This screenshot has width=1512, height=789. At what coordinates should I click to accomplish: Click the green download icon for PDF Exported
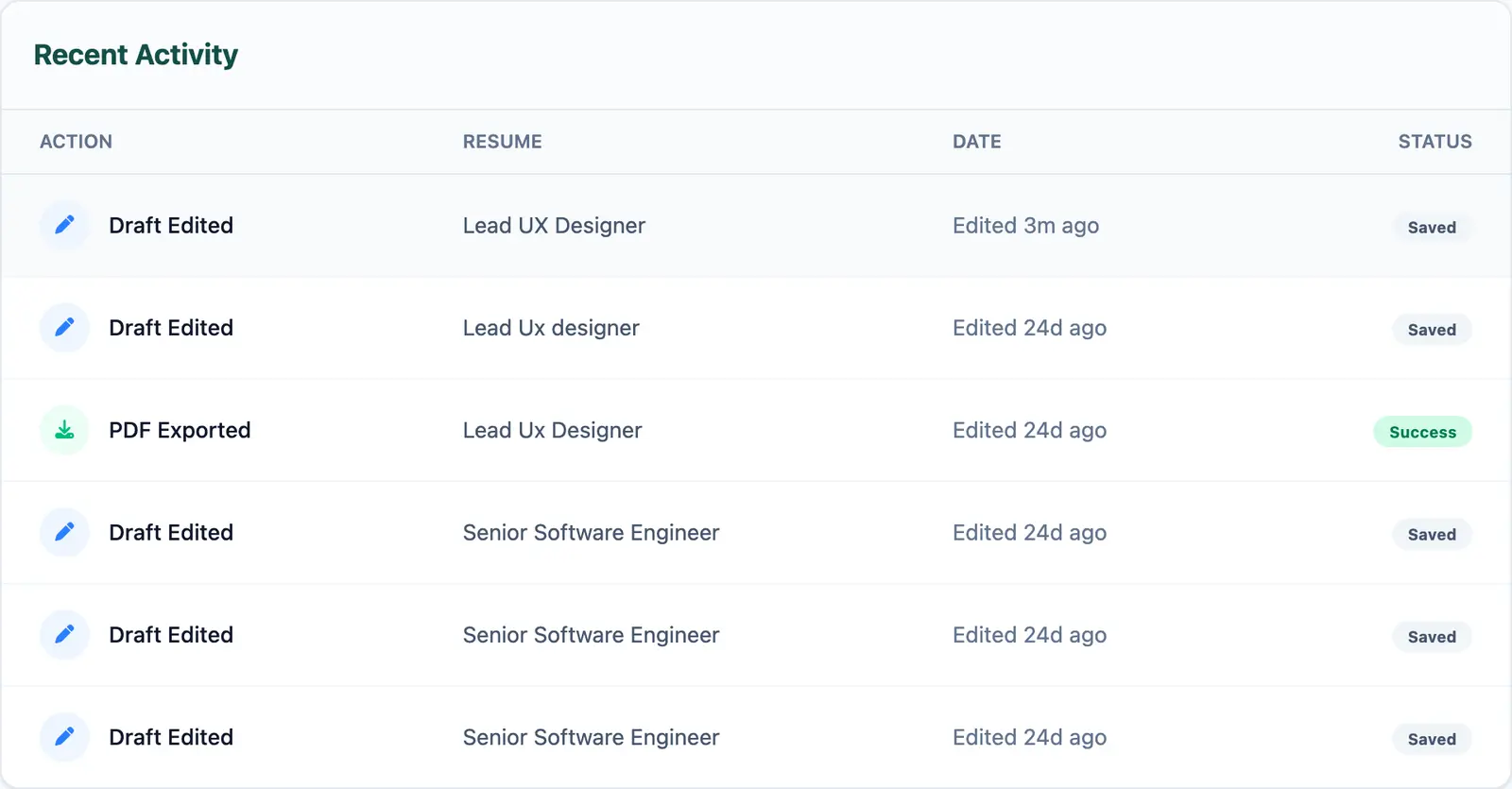point(64,430)
